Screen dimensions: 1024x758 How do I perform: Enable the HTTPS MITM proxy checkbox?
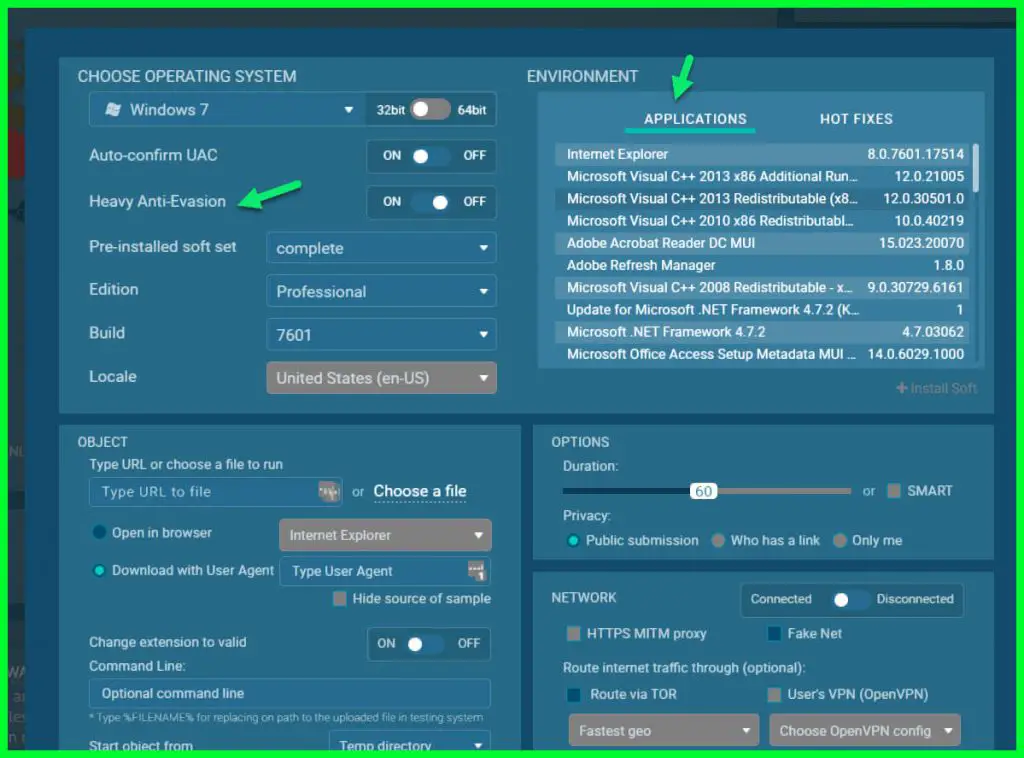[573, 633]
